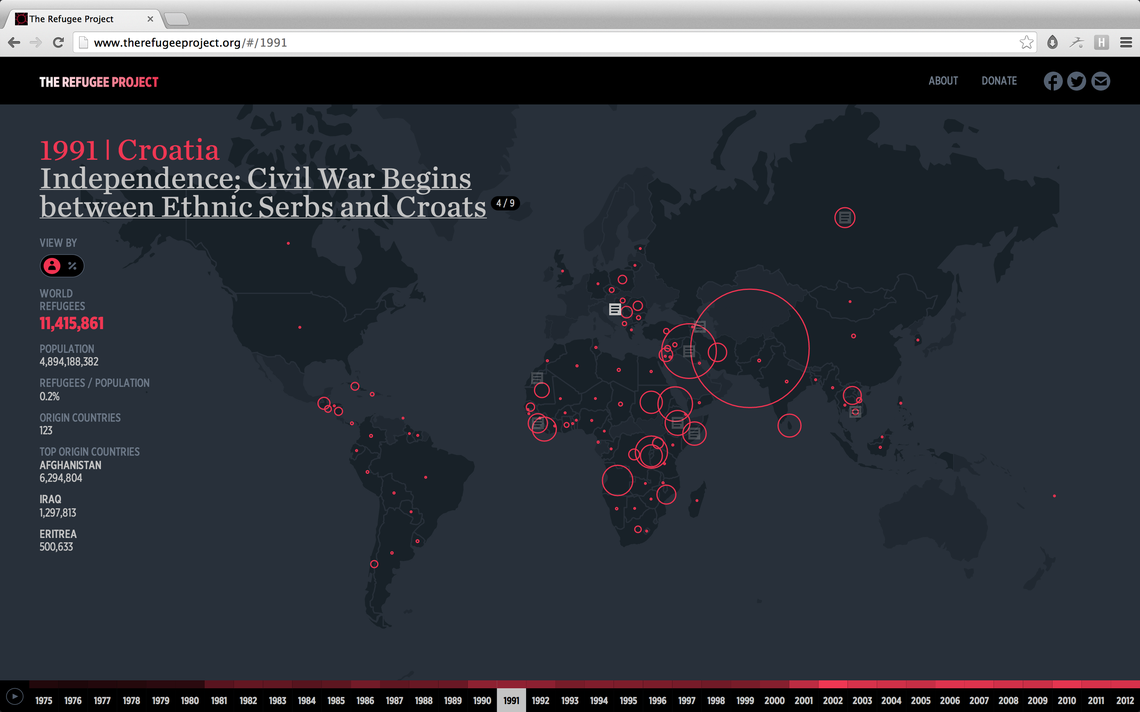This screenshot has width=1140, height=712.
Task: Select year 2000 on the timeline
Action: 774,700
